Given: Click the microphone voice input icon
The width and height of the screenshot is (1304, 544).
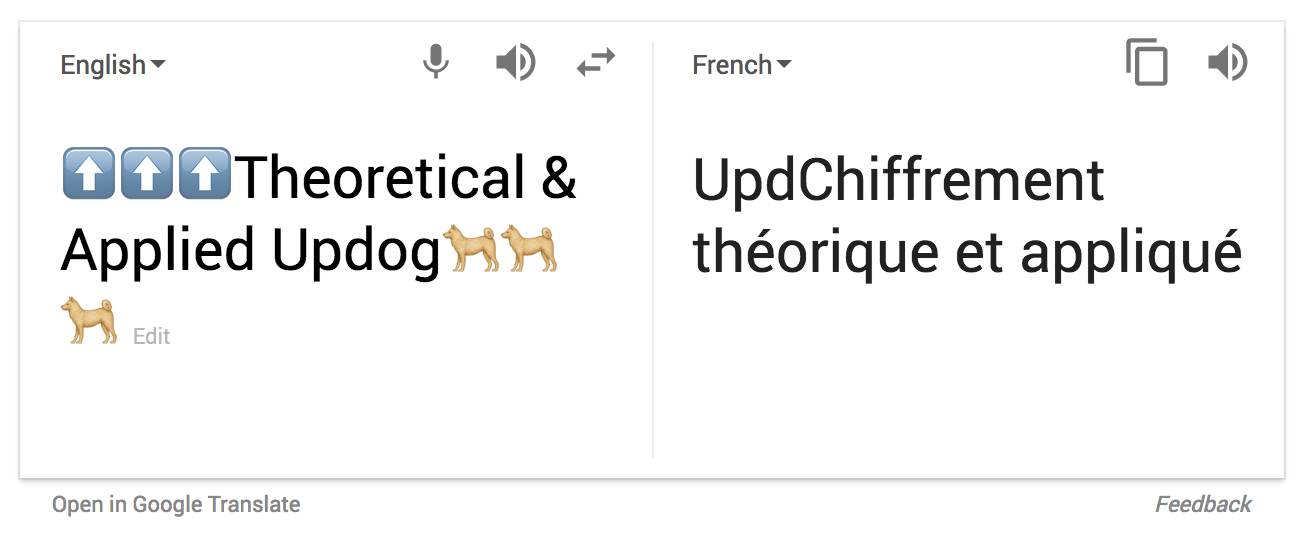Looking at the screenshot, I should click(435, 64).
